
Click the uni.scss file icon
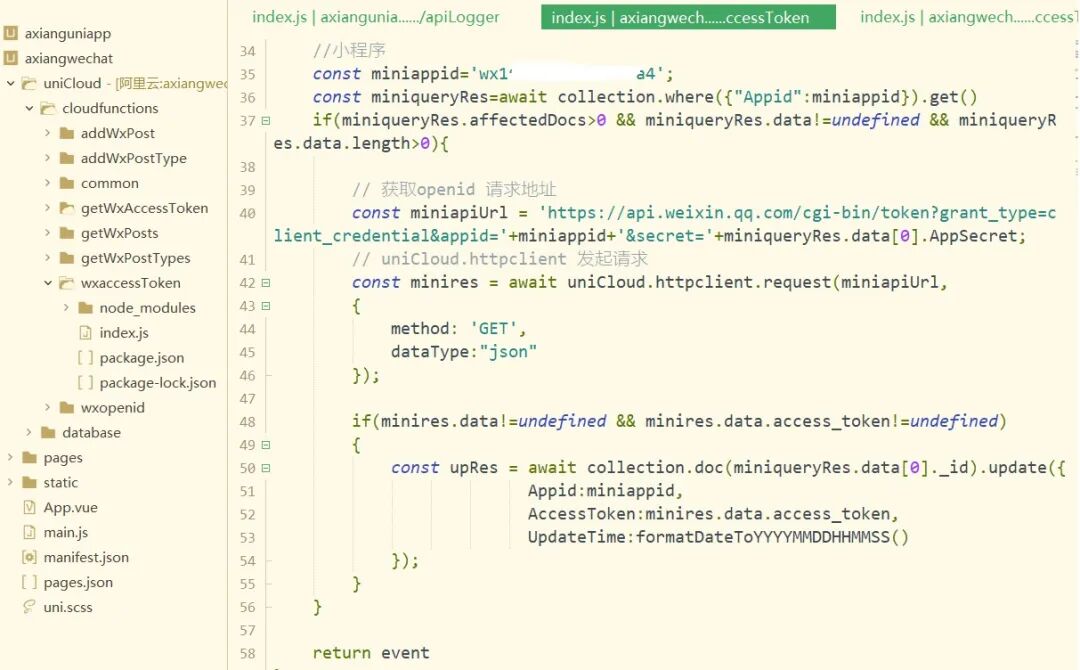pos(29,607)
